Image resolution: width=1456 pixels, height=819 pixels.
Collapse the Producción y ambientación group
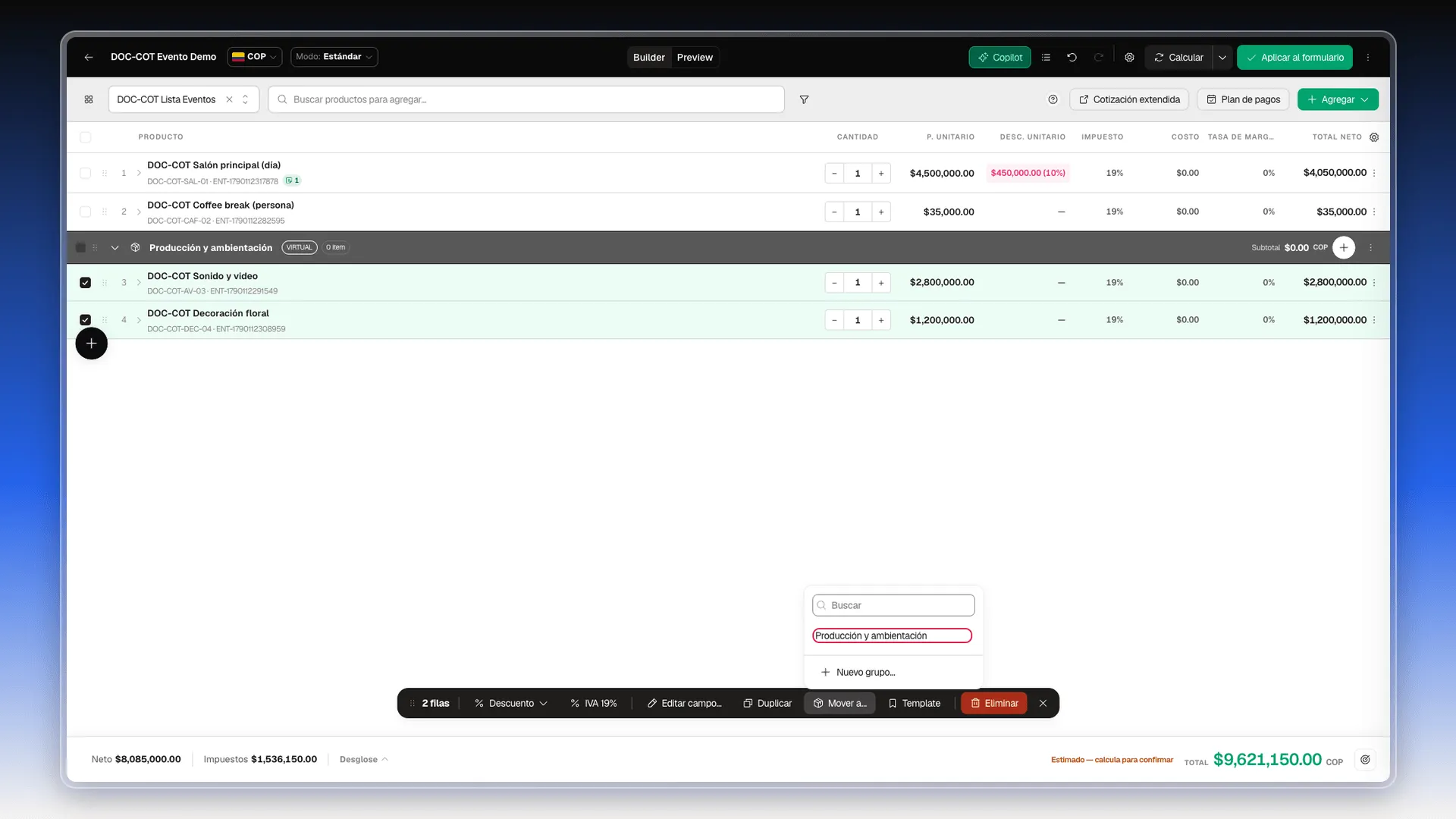(x=115, y=247)
